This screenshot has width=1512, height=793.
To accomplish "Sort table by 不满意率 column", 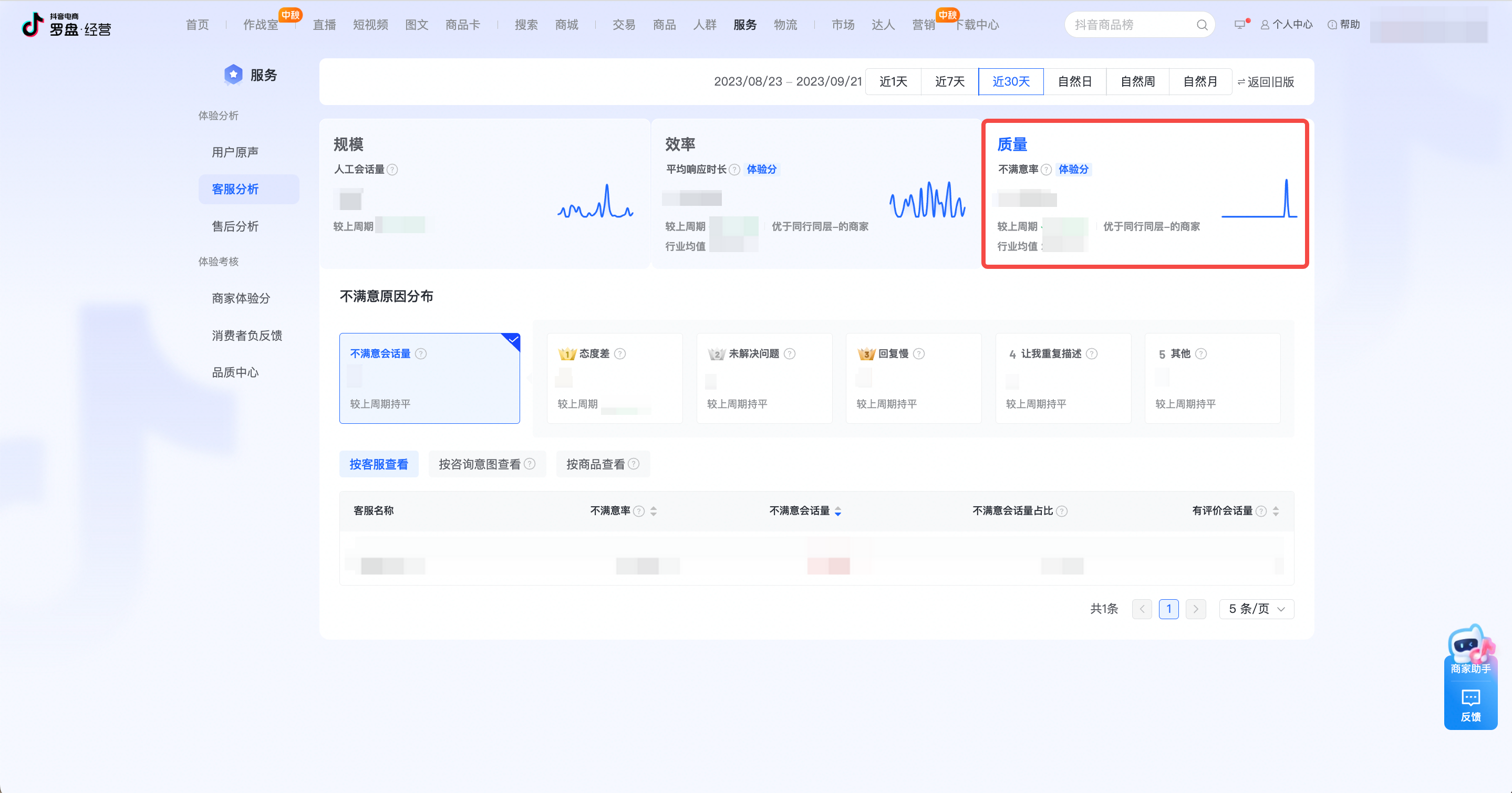I will click(653, 511).
